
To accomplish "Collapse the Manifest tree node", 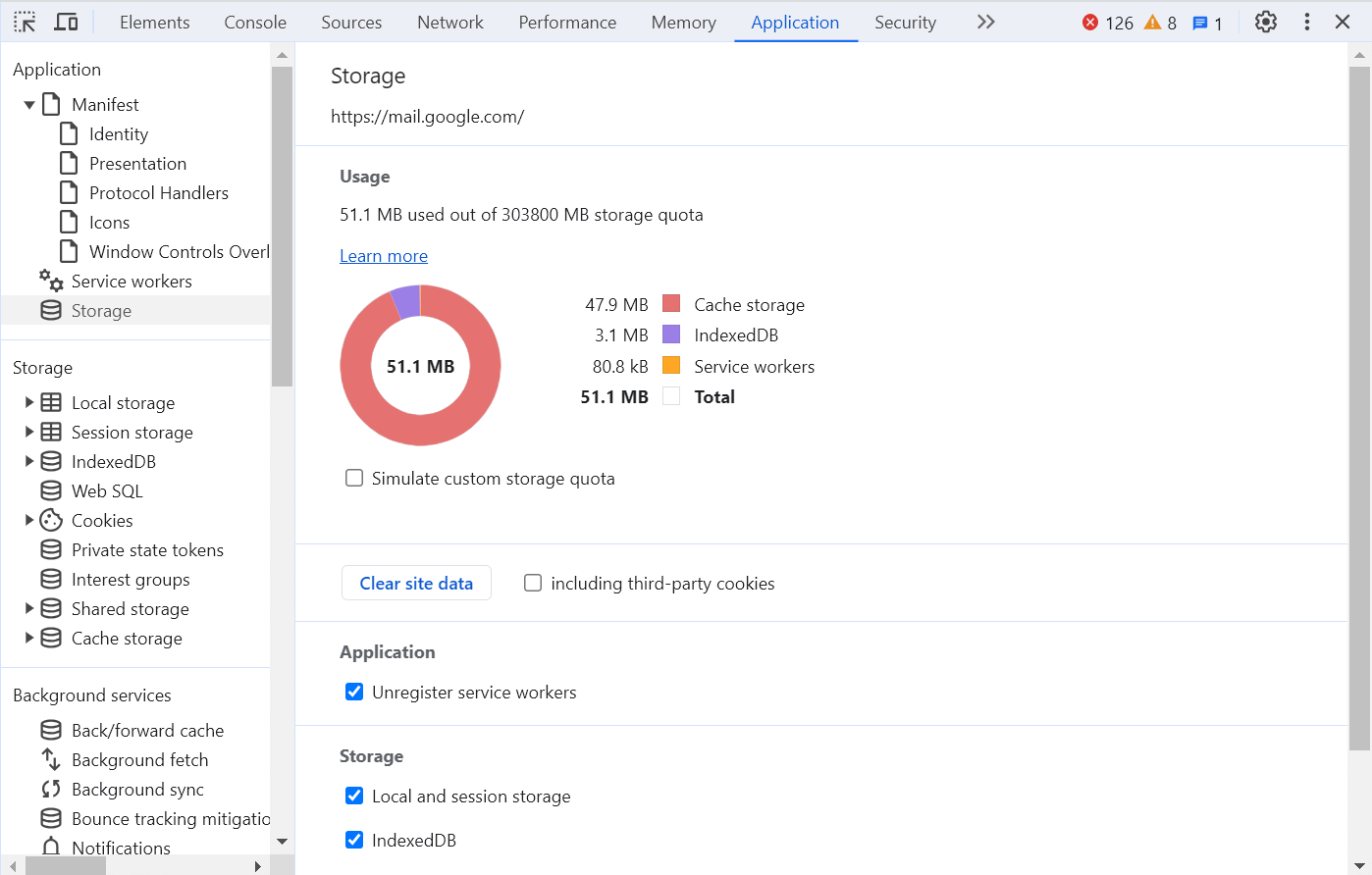I will point(29,105).
